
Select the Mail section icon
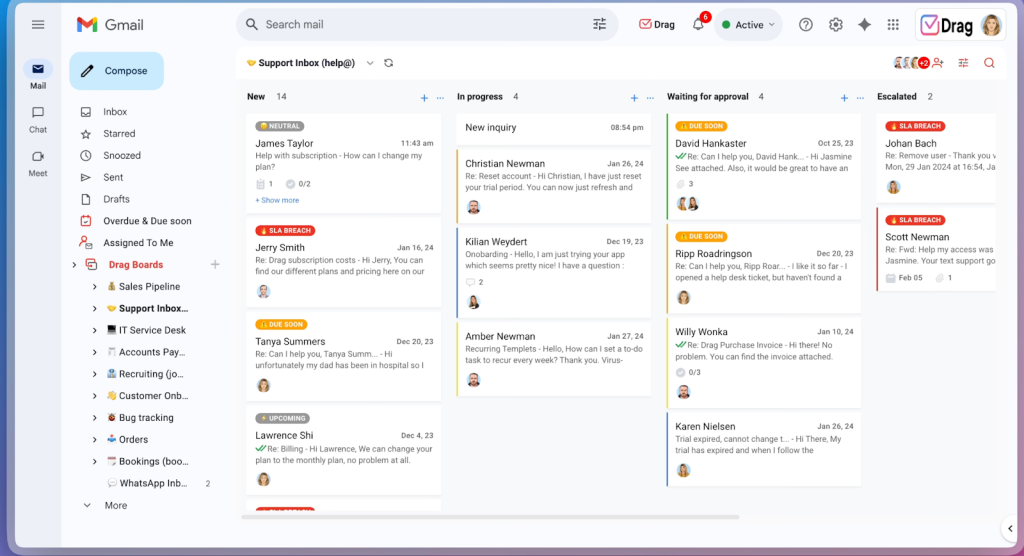(38, 69)
